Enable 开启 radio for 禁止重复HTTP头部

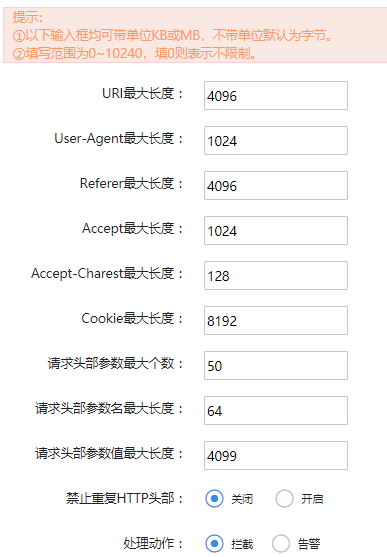284,499
